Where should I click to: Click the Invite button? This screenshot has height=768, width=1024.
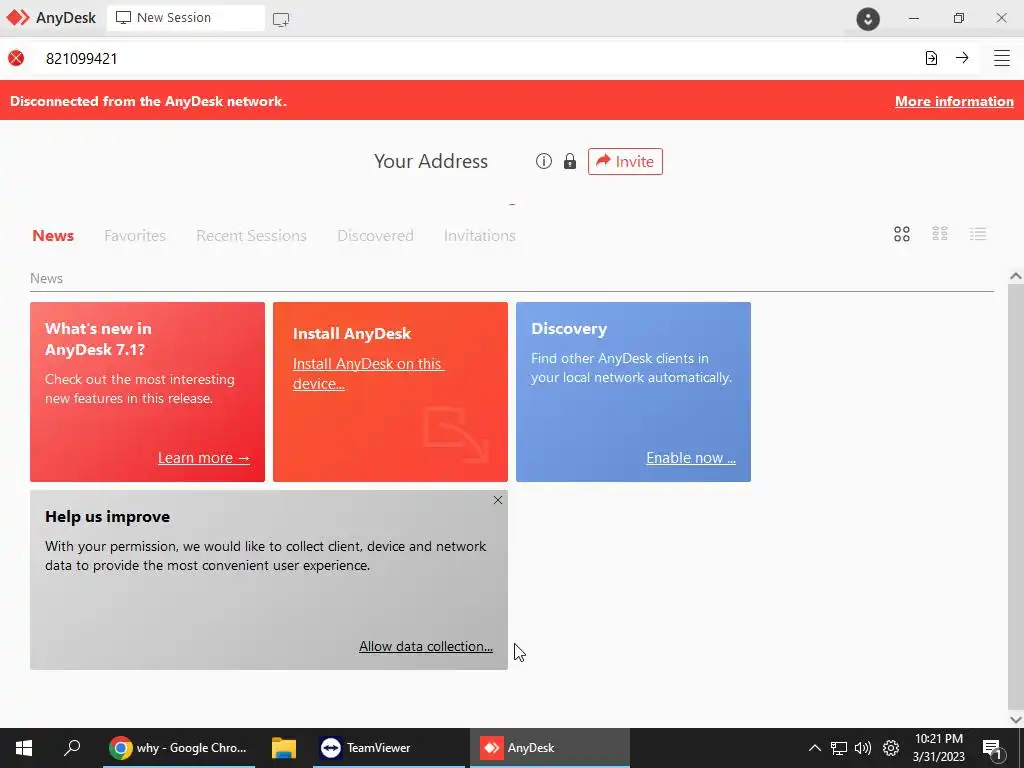[625, 161]
